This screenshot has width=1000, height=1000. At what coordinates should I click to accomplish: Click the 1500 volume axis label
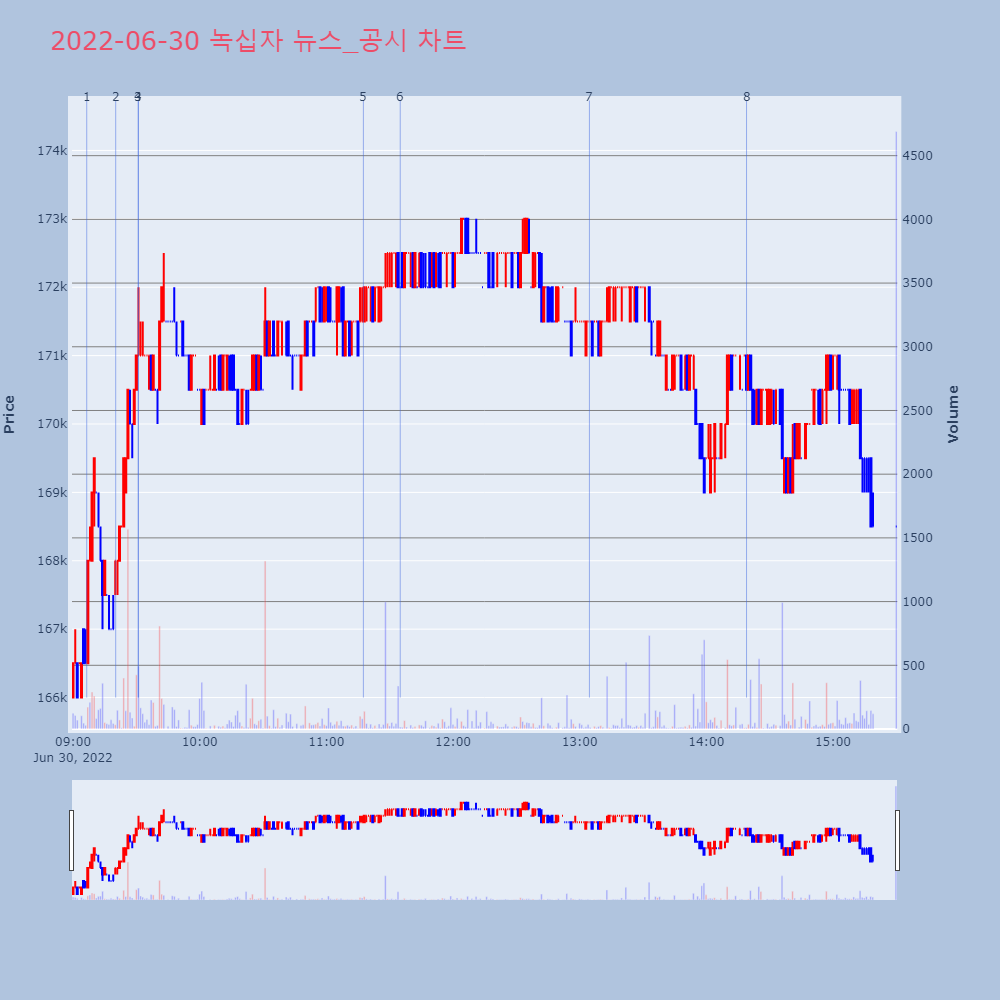click(917, 538)
